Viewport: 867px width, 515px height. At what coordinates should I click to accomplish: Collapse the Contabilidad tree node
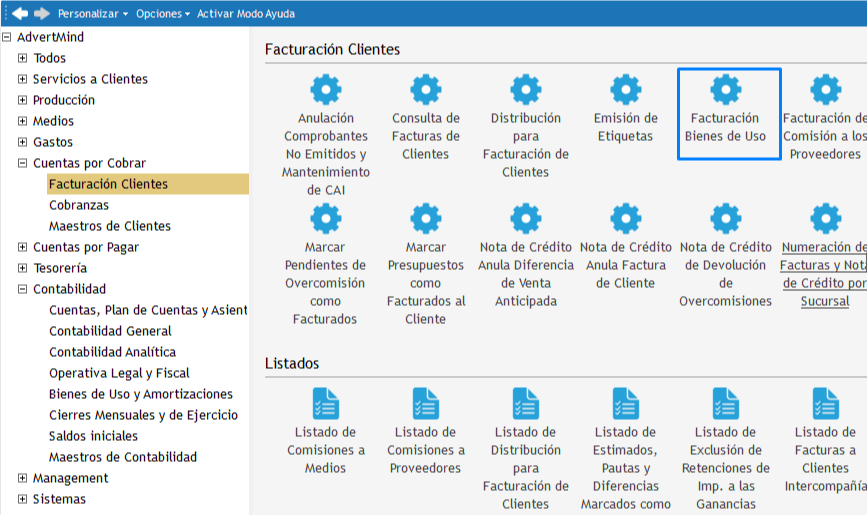23,289
